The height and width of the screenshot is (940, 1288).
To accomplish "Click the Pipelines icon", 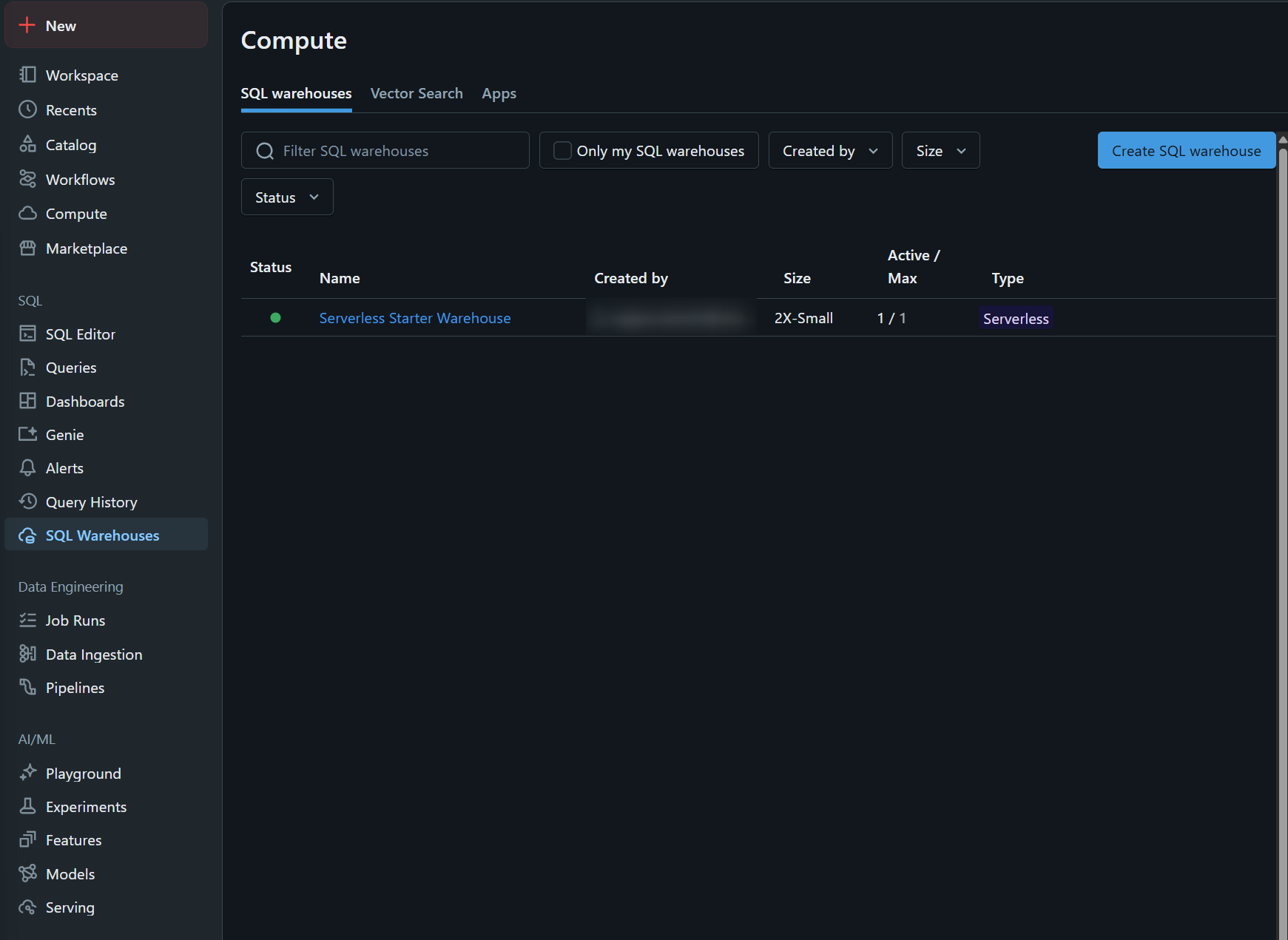I will [x=27, y=687].
